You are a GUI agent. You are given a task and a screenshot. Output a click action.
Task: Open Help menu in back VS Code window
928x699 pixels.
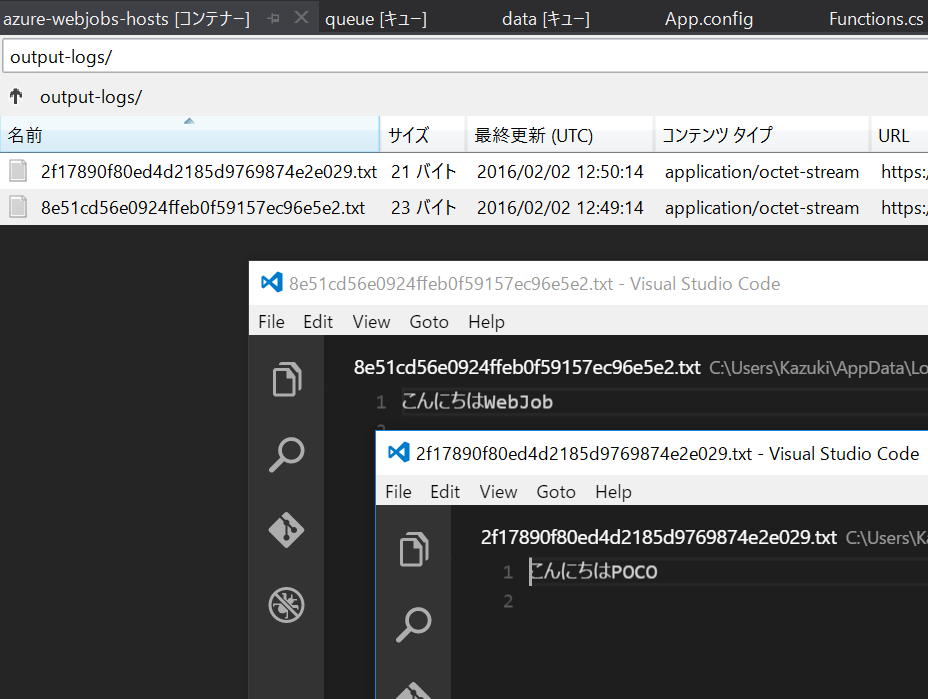(486, 321)
